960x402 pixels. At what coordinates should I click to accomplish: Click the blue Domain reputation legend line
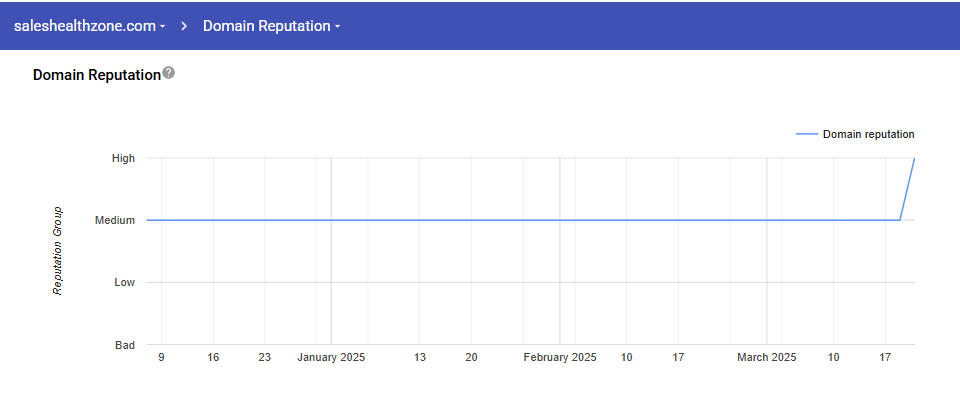tap(806, 134)
